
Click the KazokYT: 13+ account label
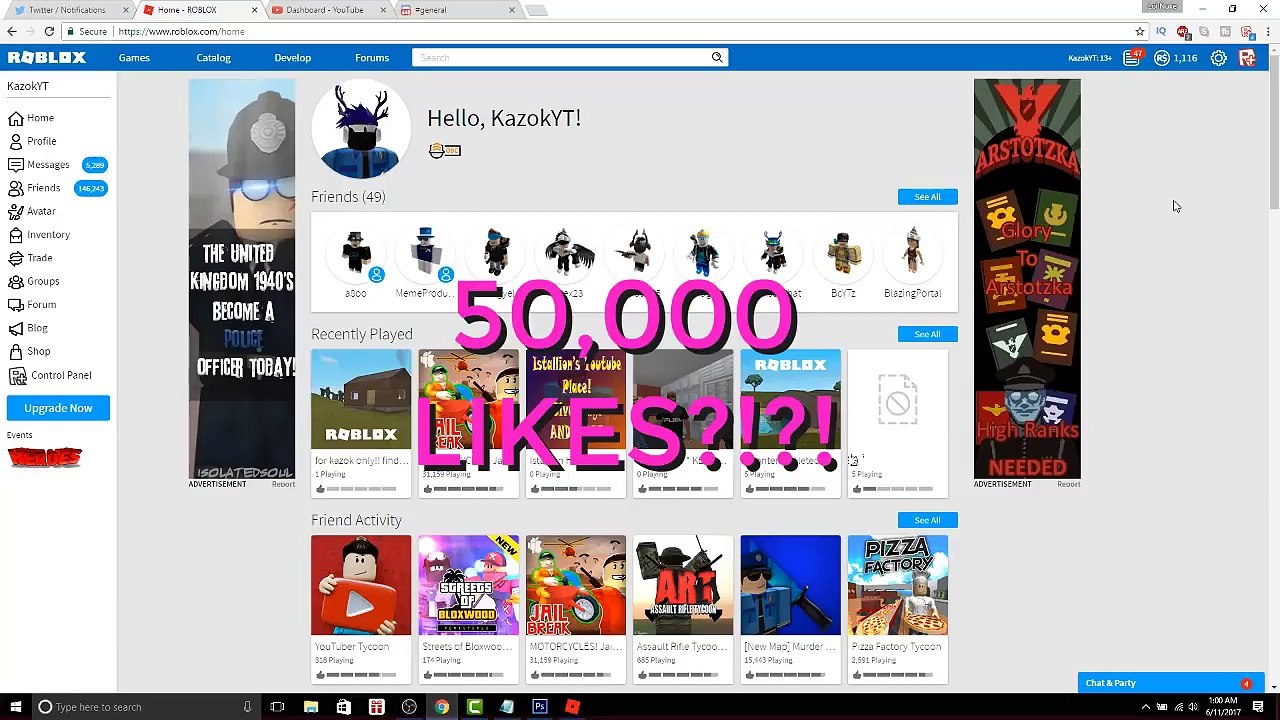pos(1090,58)
